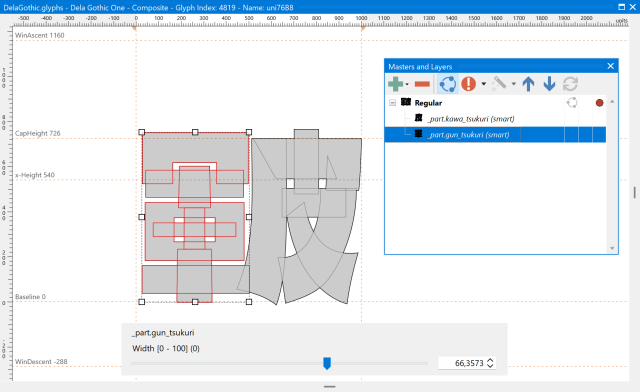640x392 pixels.
Task: Collapse the Regular master tree node
Action: [x=392, y=102]
